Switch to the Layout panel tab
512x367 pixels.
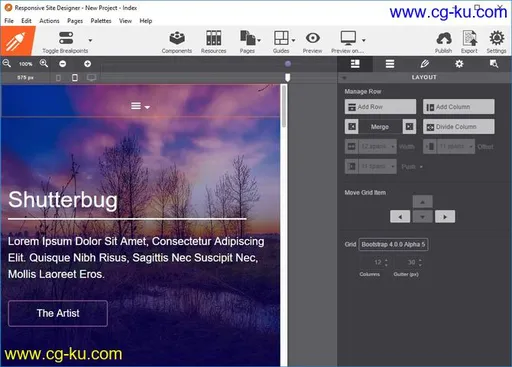pyautogui.click(x=355, y=64)
